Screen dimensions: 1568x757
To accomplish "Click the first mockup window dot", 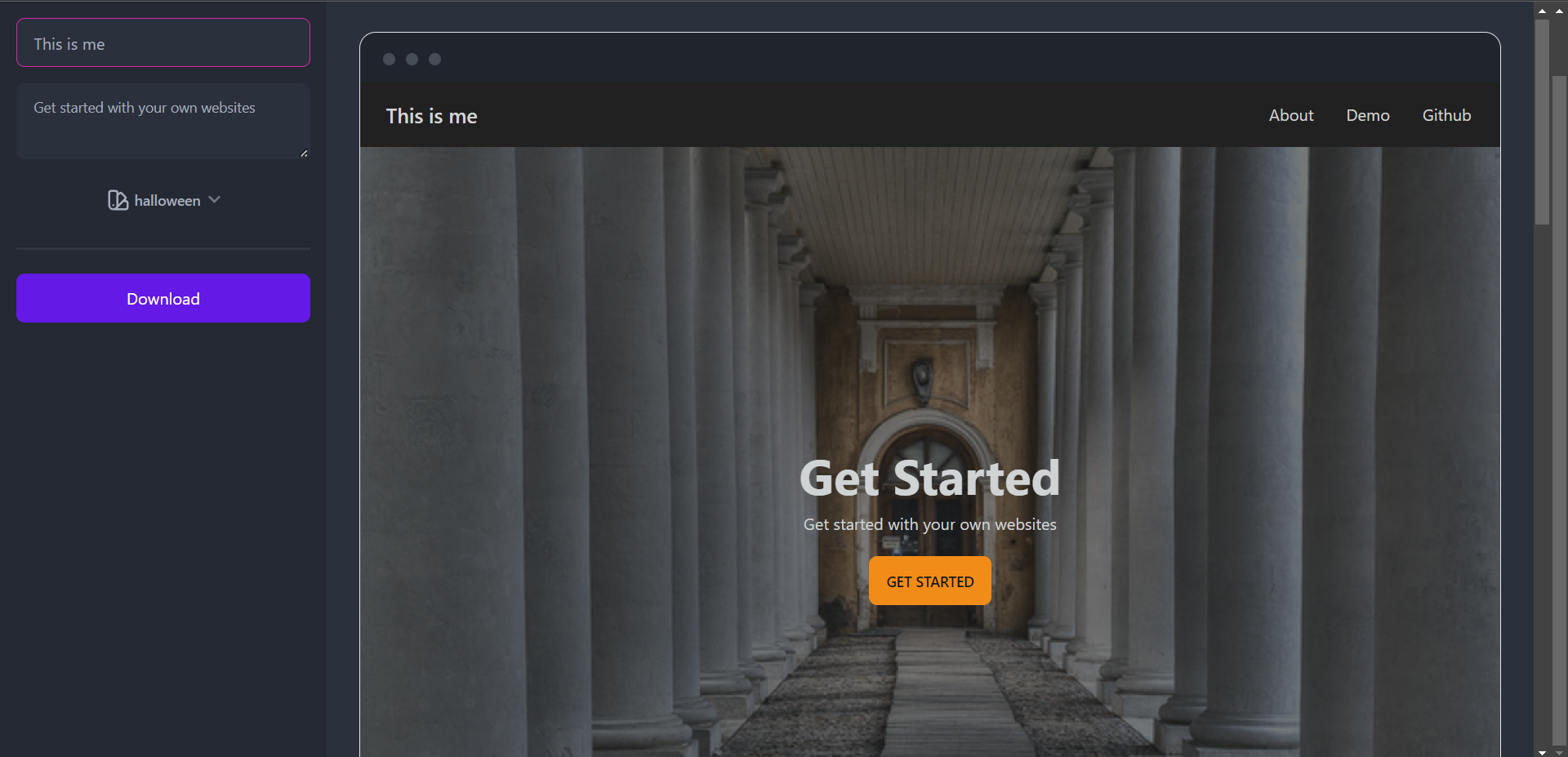I will (389, 59).
